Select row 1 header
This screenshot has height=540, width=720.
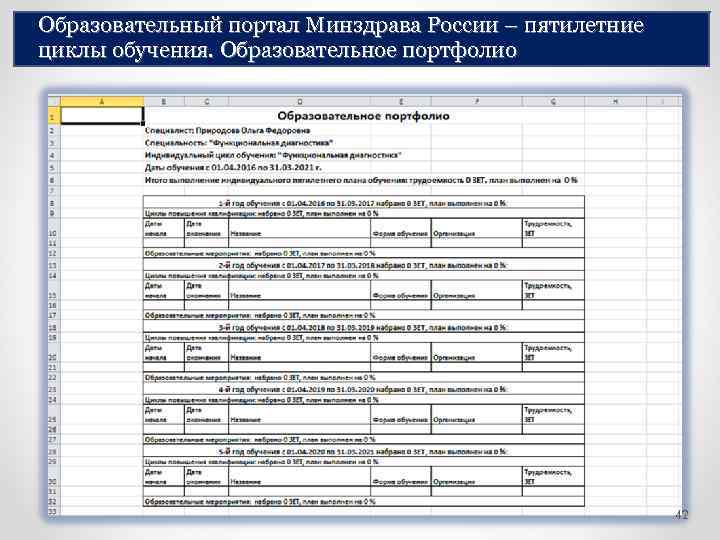pos(54,116)
